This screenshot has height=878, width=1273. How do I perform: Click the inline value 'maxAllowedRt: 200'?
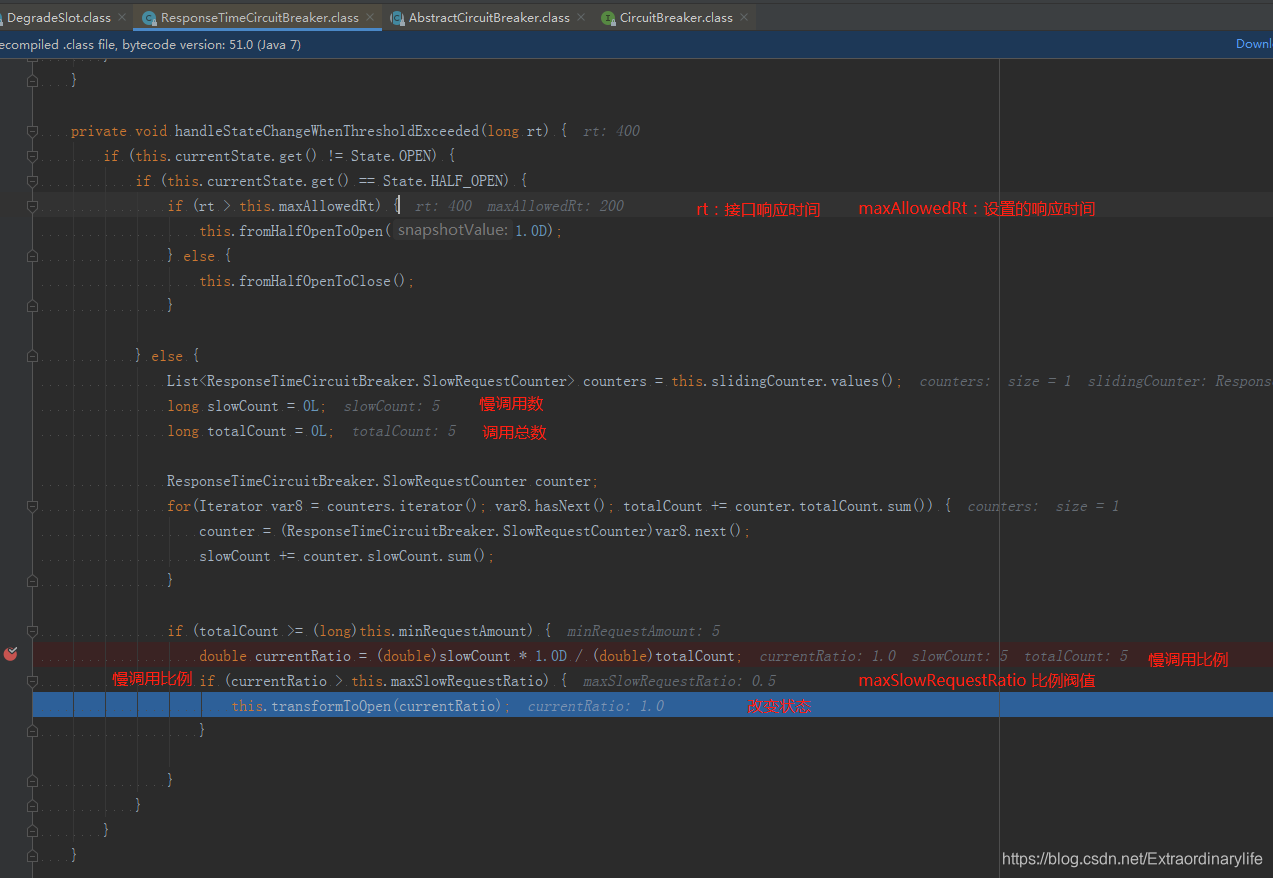pyautogui.click(x=555, y=206)
